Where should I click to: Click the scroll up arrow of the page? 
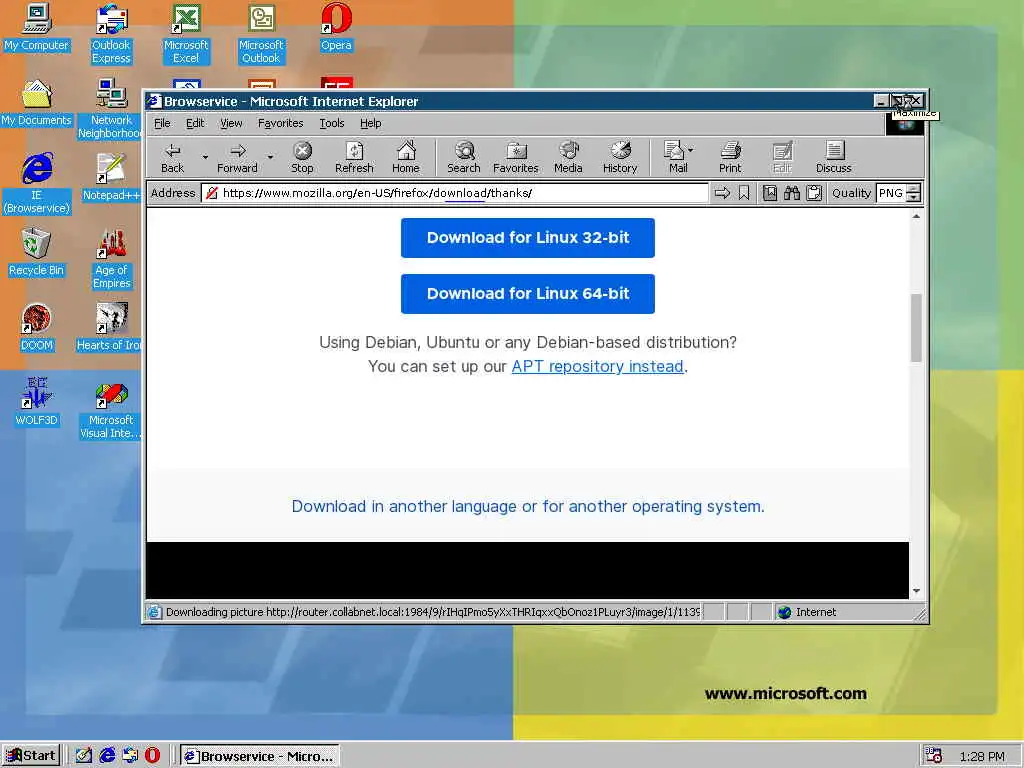coord(916,216)
